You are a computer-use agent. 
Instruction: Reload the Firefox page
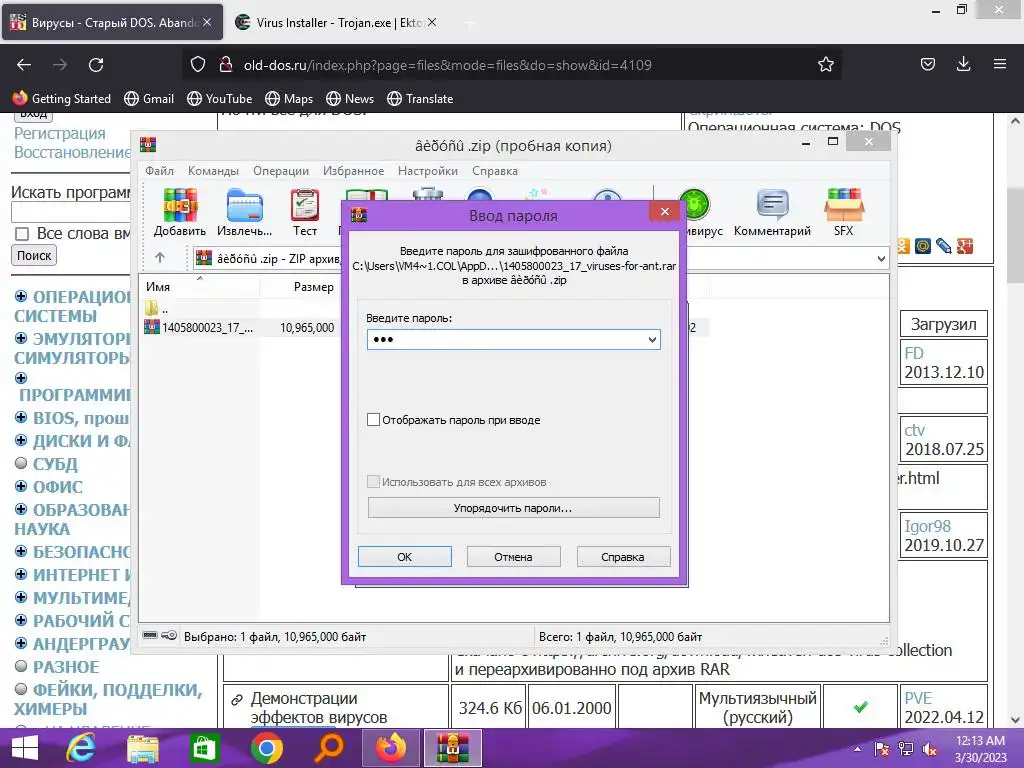click(96, 65)
